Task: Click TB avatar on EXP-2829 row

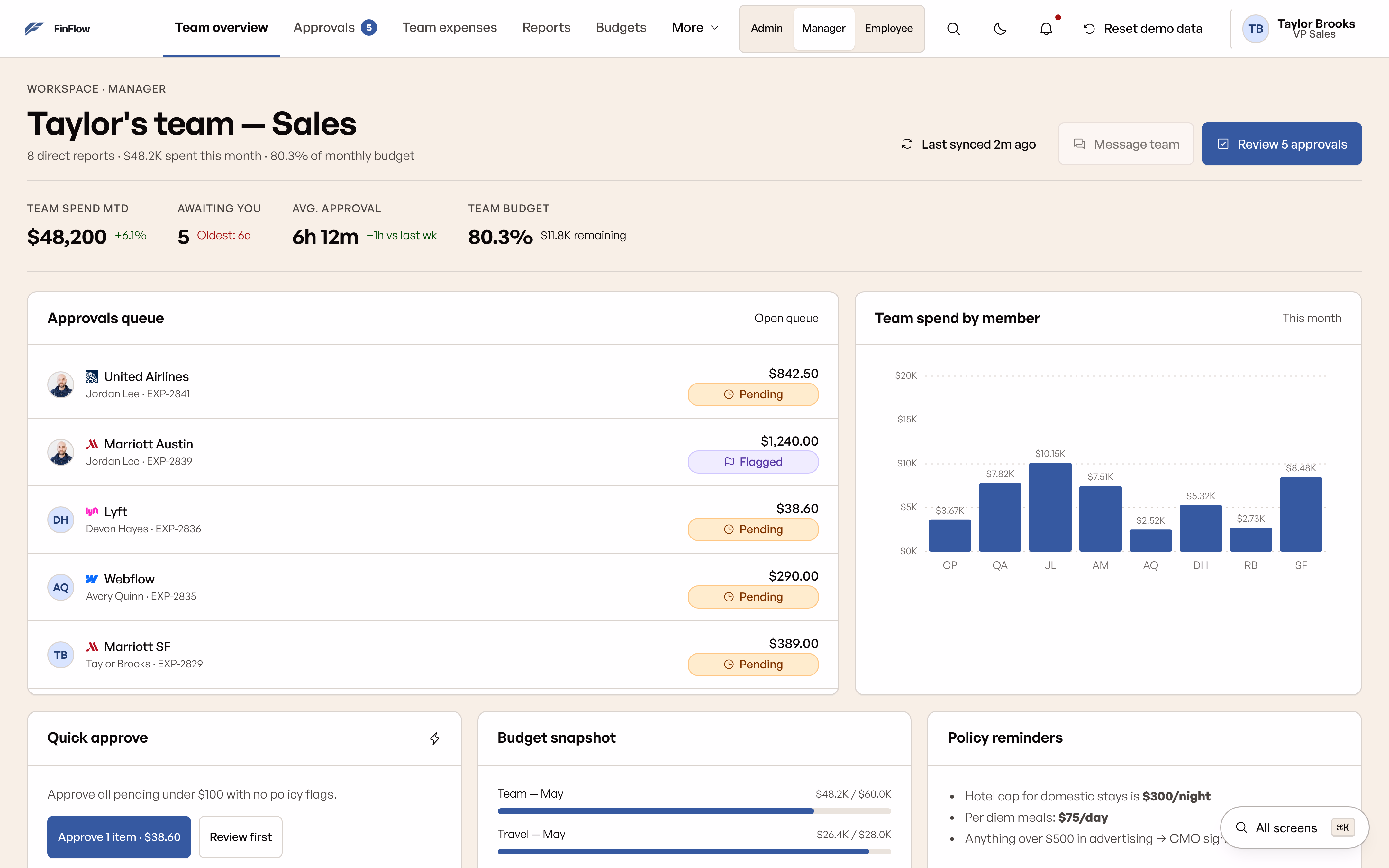Action: tap(61, 655)
